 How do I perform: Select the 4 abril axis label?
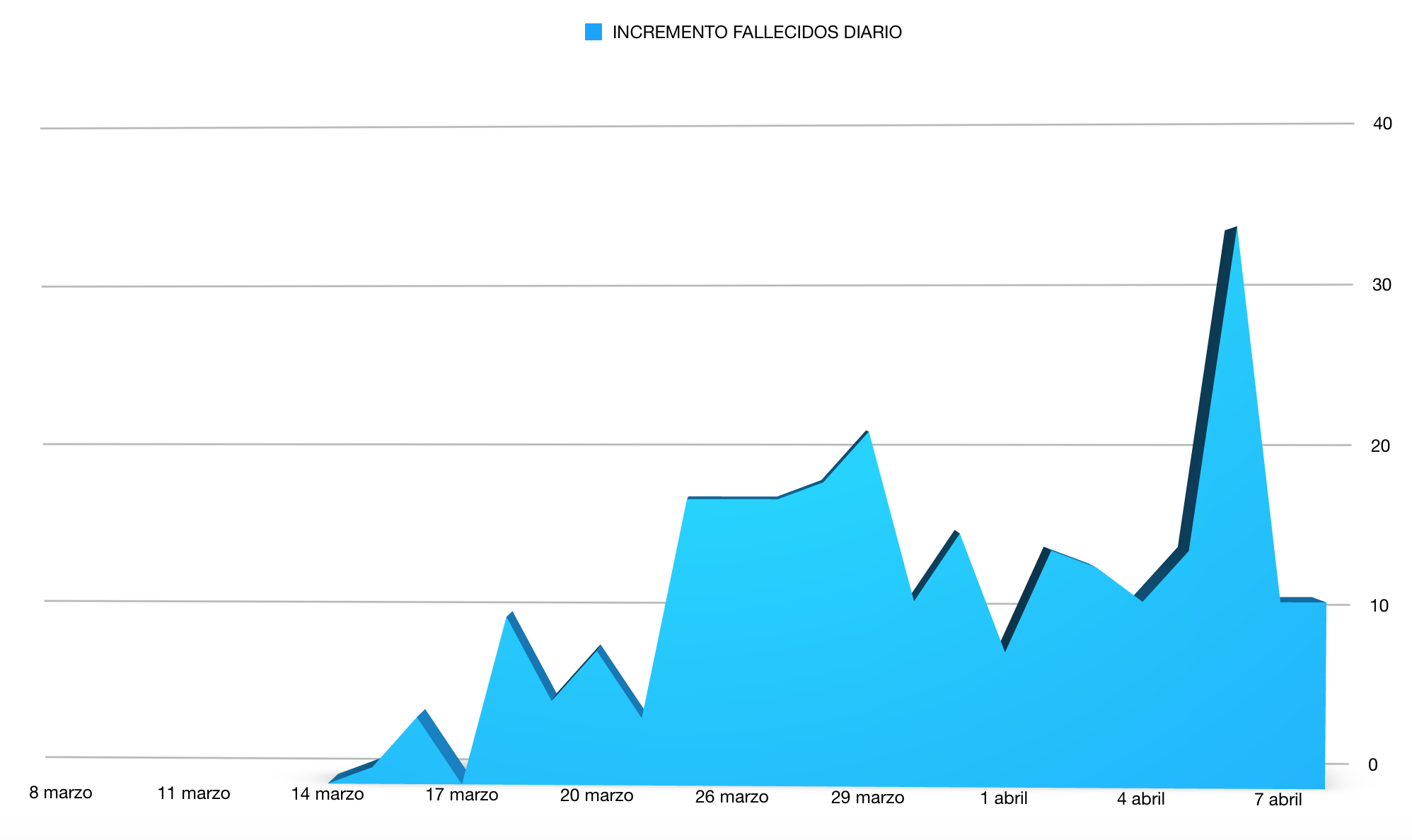[1141, 799]
